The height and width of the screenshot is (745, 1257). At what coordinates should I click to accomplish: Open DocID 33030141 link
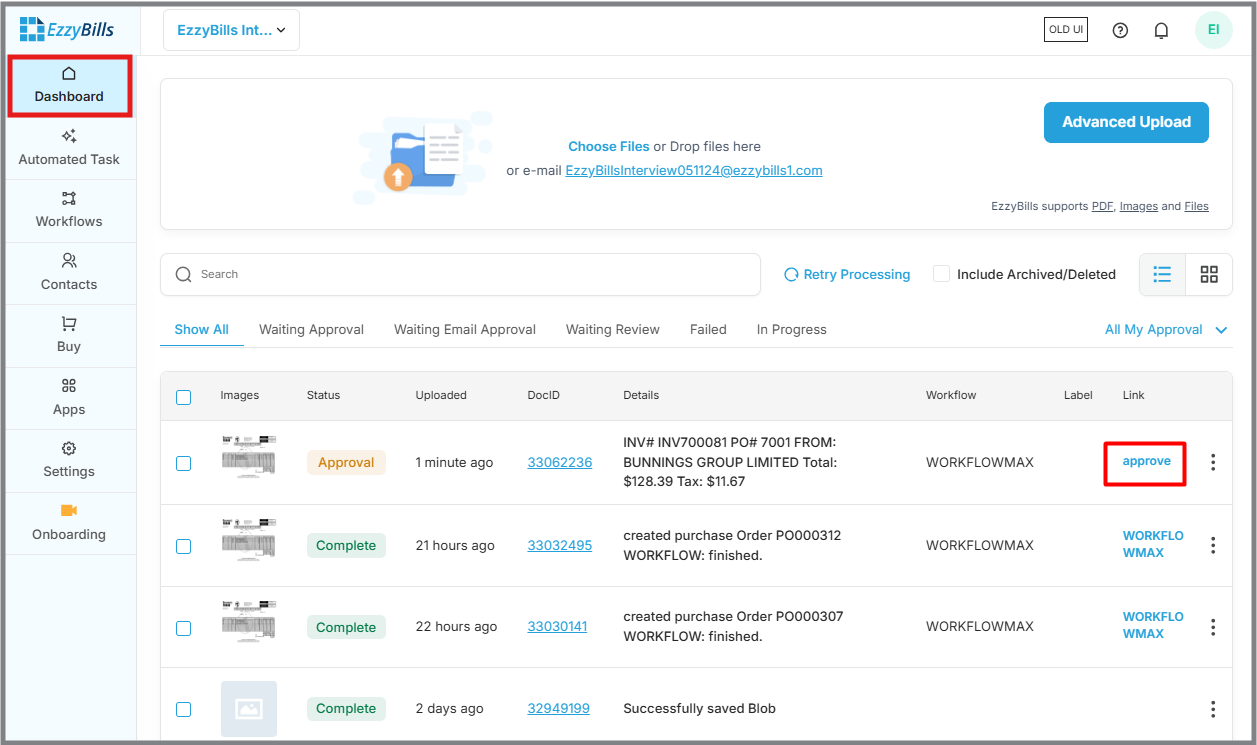[x=557, y=626]
